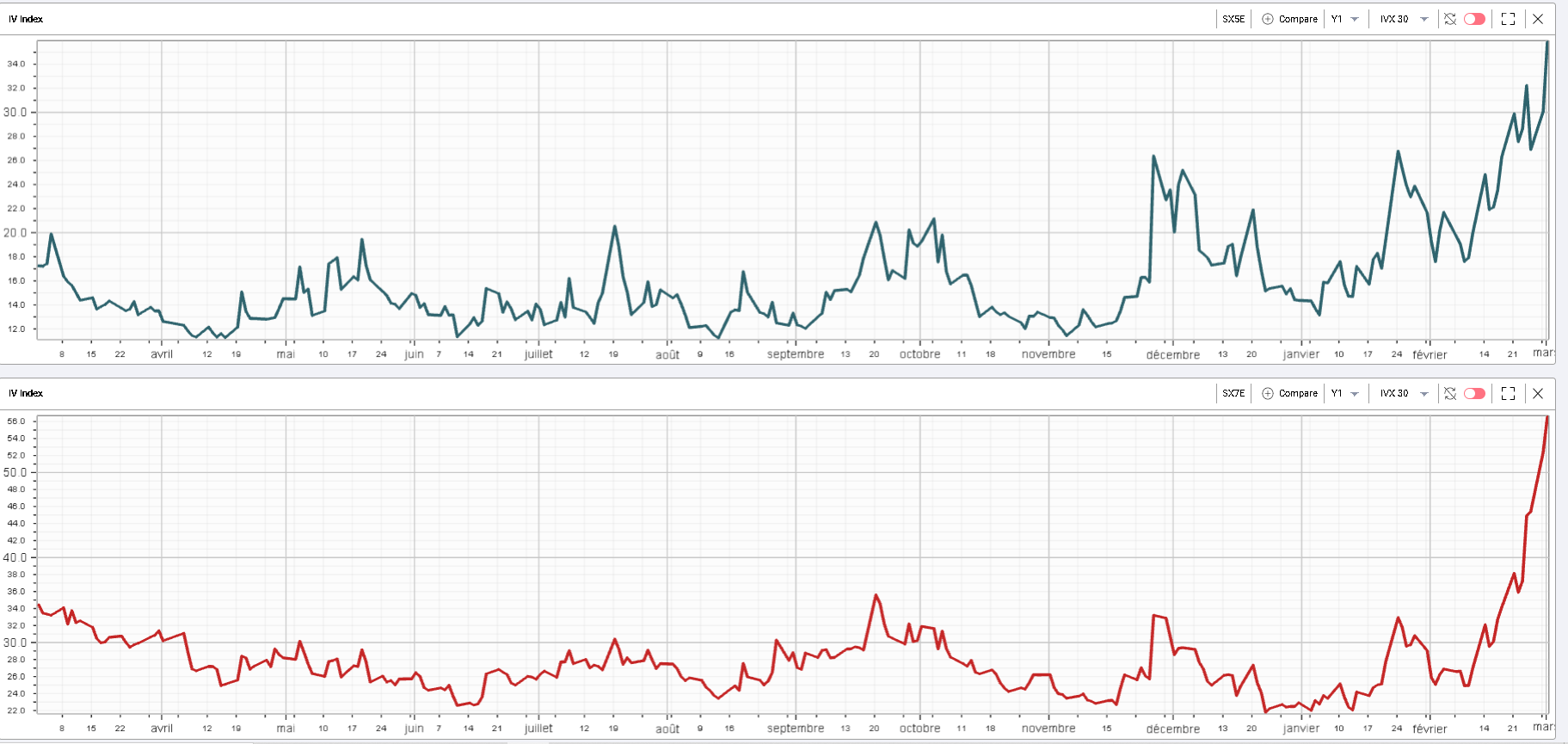The width and height of the screenshot is (1568, 744).
Task: Open the Y1 period dropdown in SX7E panel
Action: 1344,393
